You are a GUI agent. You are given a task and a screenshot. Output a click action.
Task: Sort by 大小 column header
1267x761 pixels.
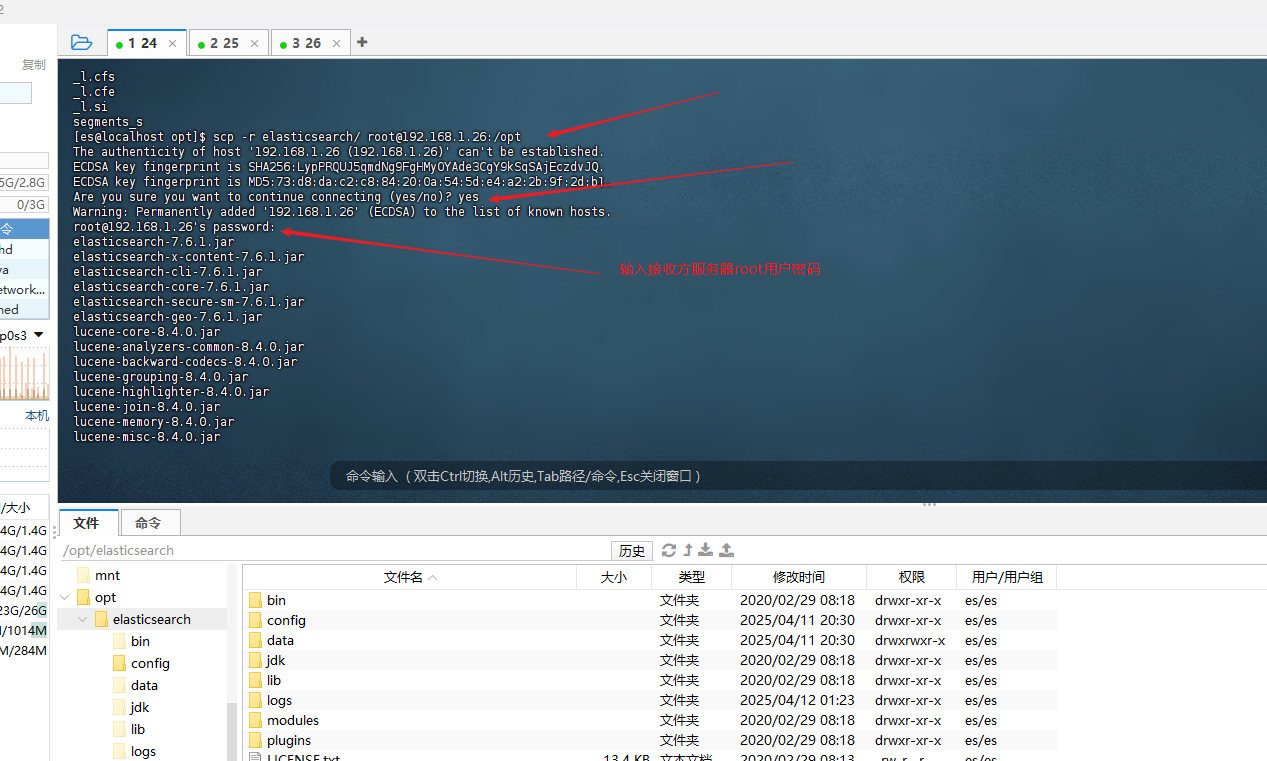tap(614, 577)
